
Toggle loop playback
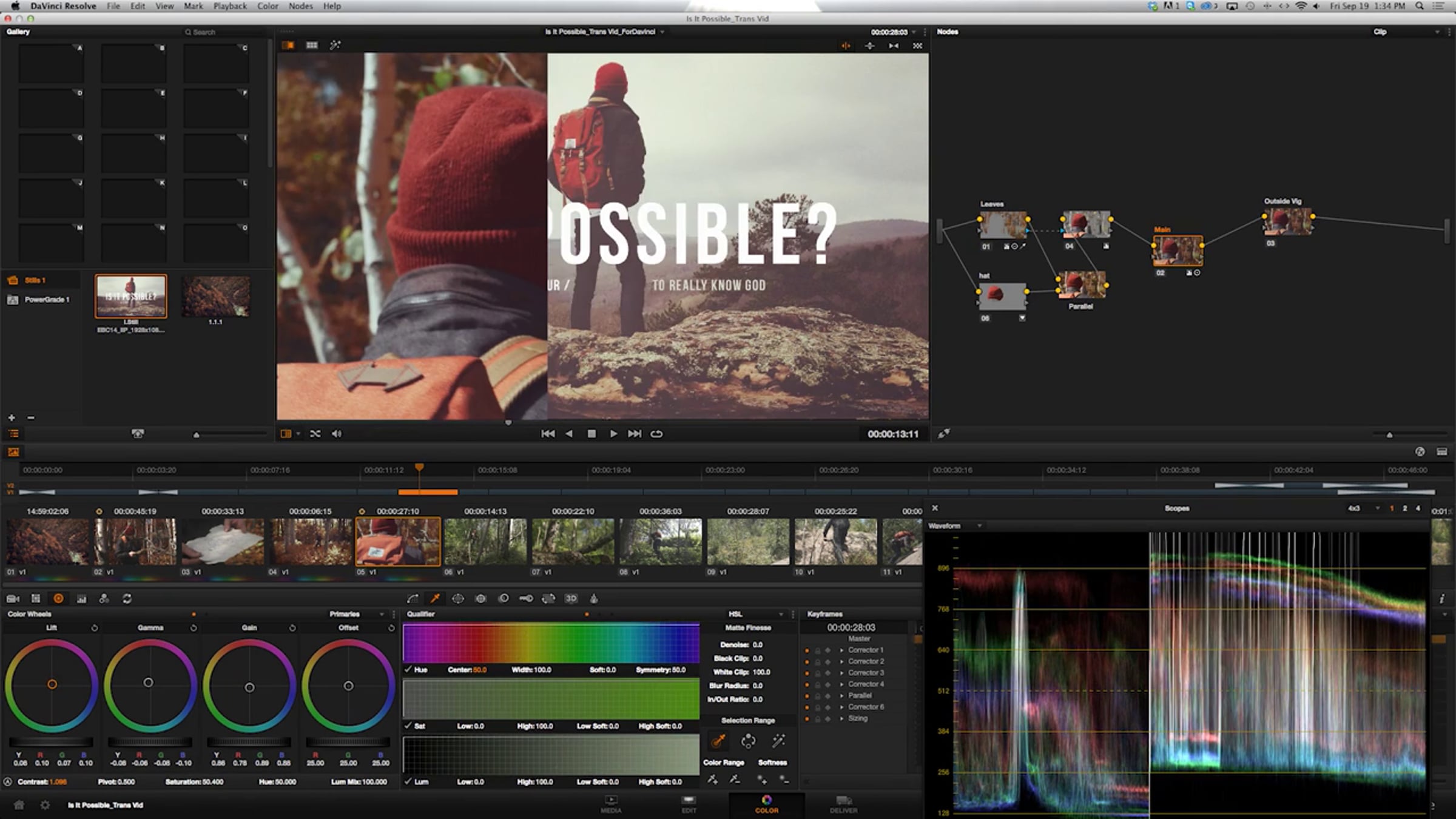(656, 434)
